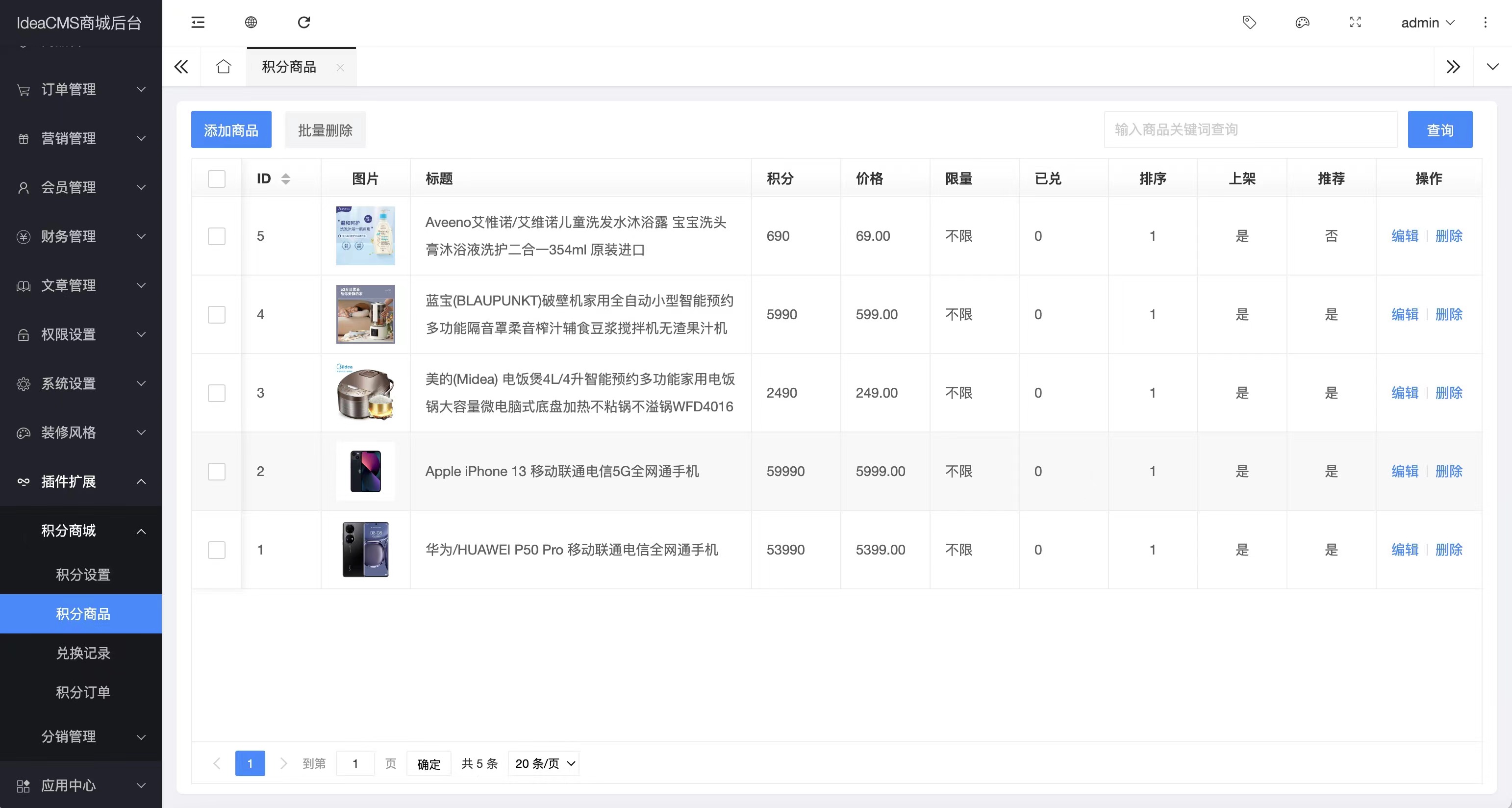Click the gift icon beside 营销管理

tap(24, 138)
